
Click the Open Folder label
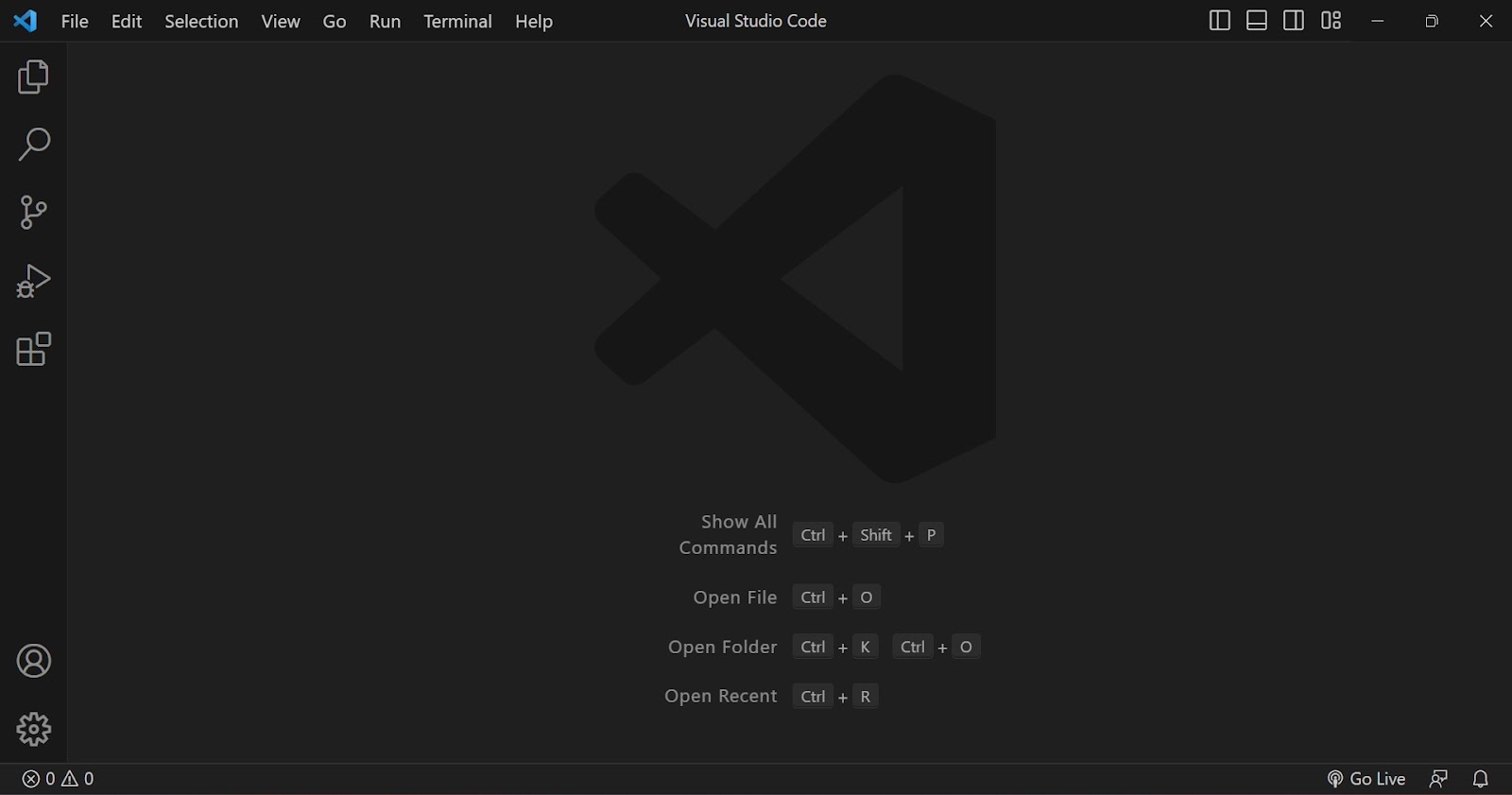[x=723, y=647]
